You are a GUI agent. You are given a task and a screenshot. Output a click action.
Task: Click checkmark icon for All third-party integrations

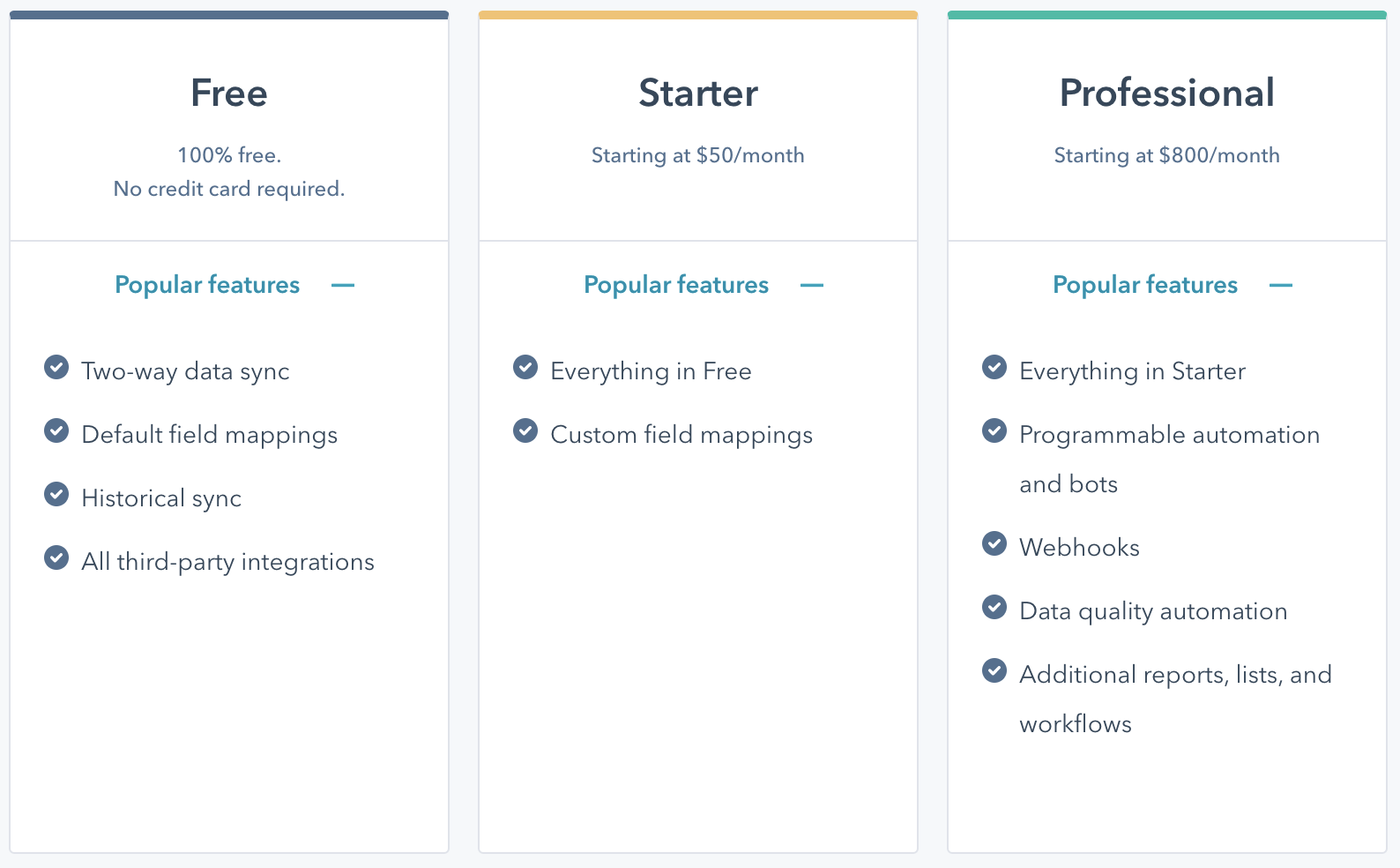(x=56, y=557)
